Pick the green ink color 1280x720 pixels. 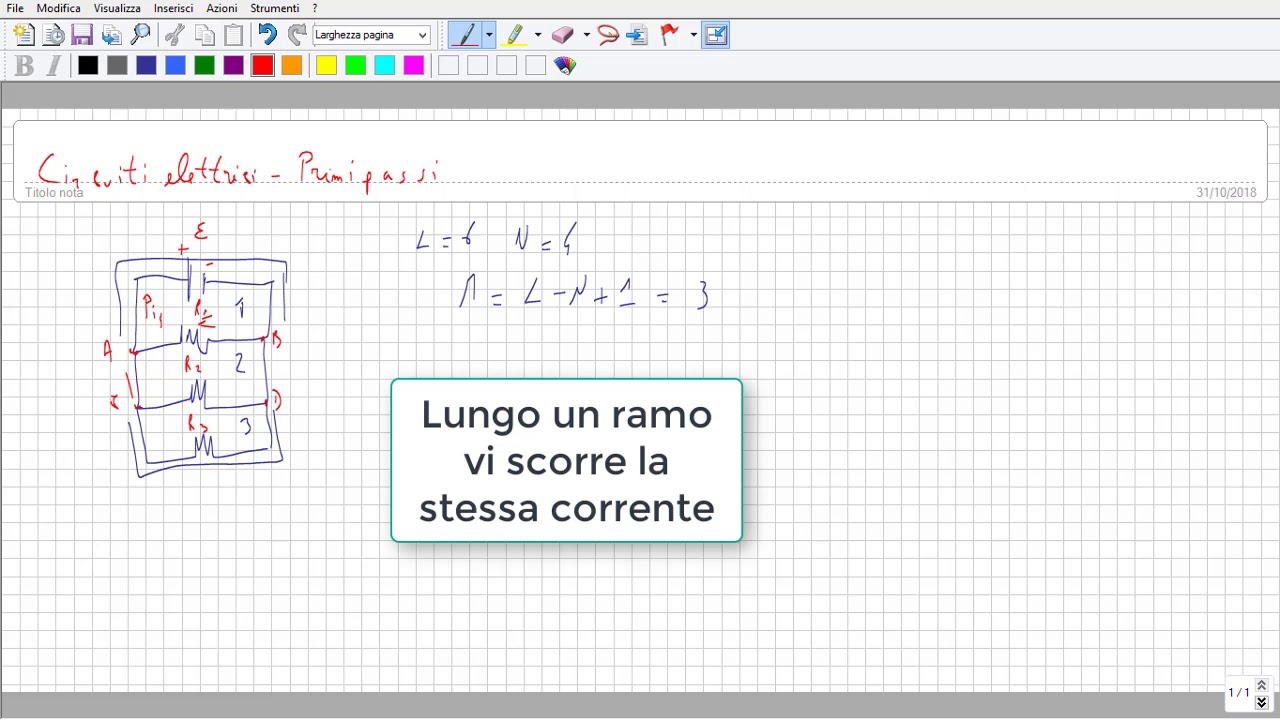(204, 66)
